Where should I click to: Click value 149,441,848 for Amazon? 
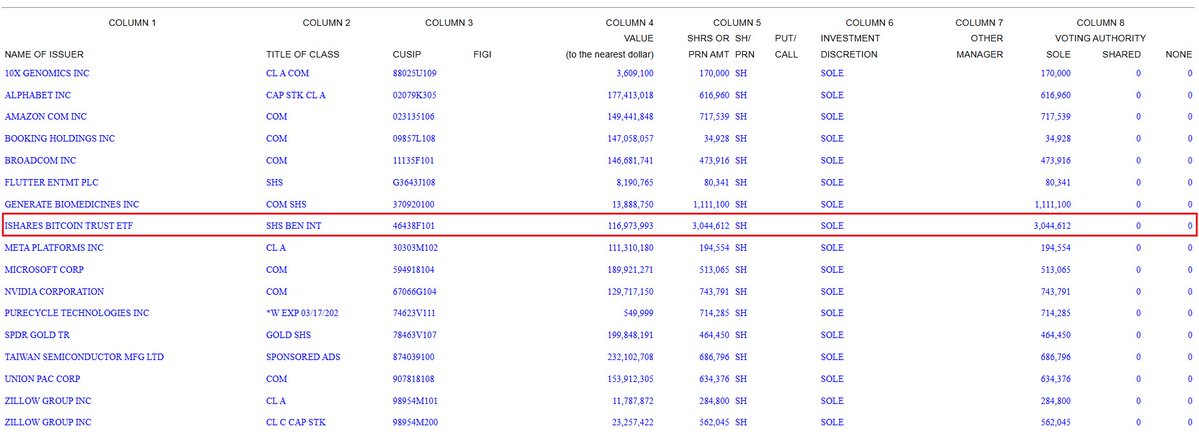click(630, 117)
